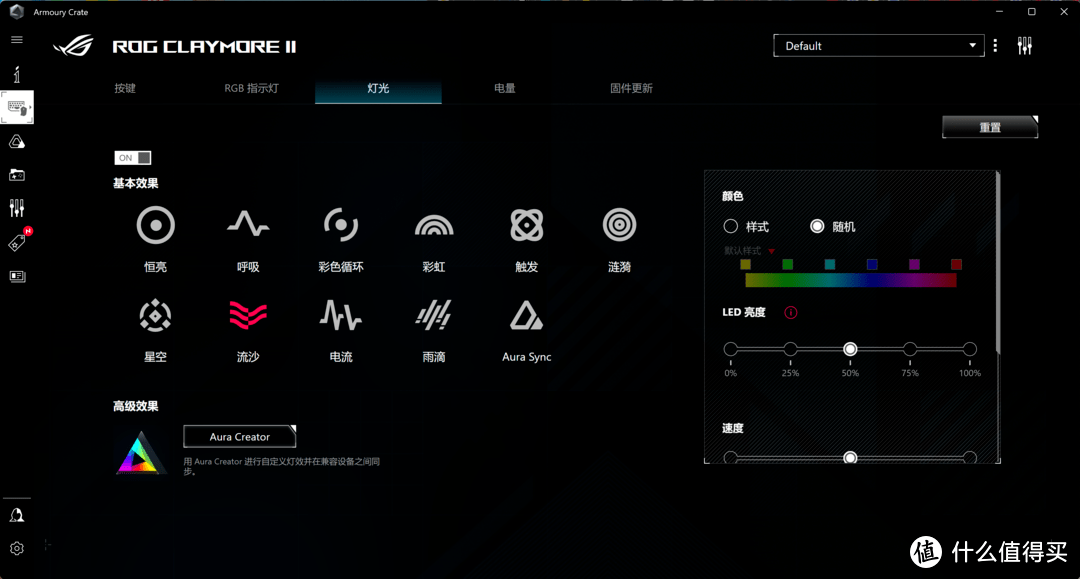1080x579 pixels.
Task: Open the deals tag icon with notification
Action: pyautogui.click(x=17, y=242)
